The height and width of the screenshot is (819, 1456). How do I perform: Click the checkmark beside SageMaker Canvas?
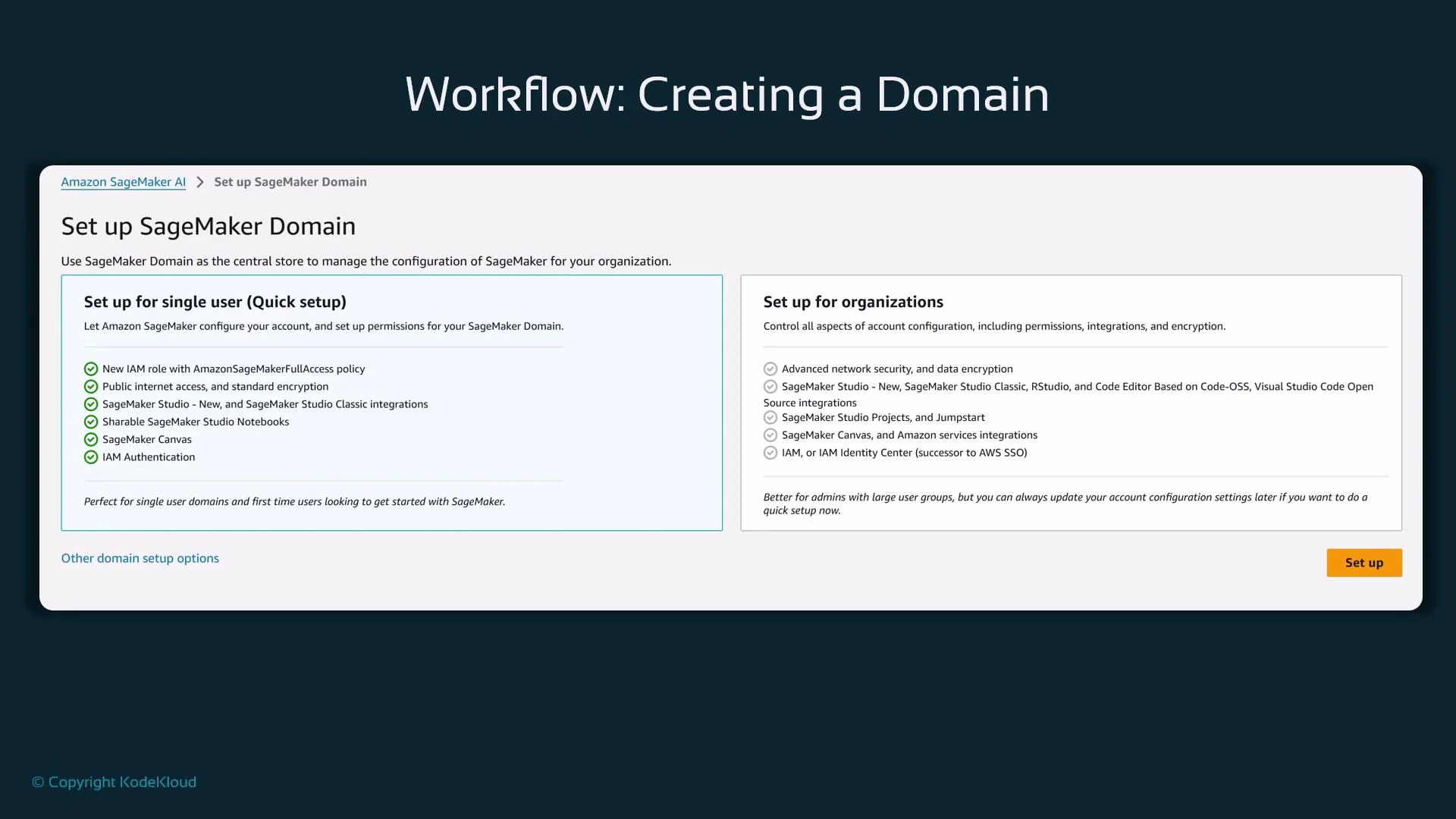(90, 439)
